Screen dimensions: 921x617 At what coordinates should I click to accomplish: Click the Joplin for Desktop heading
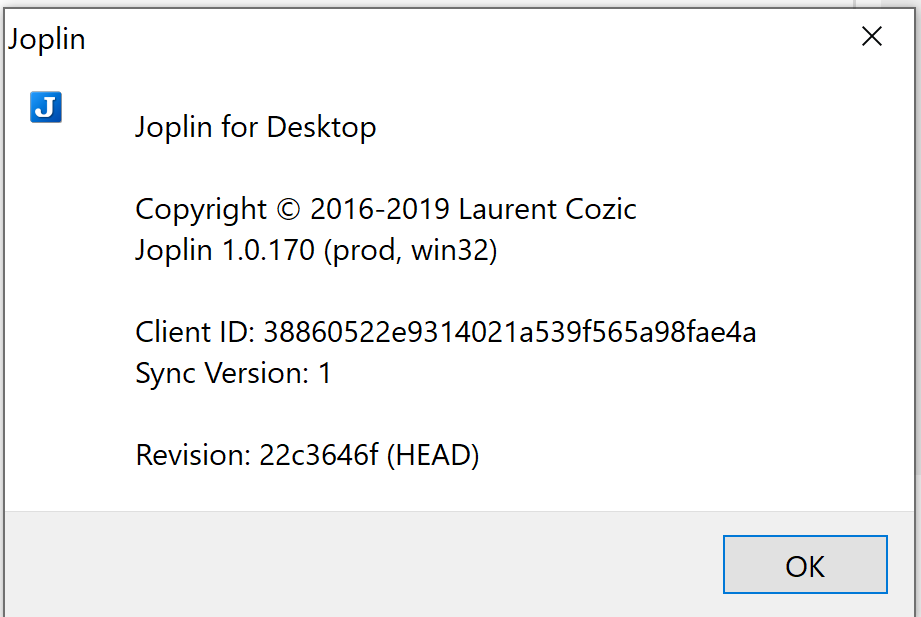pyautogui.click(x=255, y=127)
